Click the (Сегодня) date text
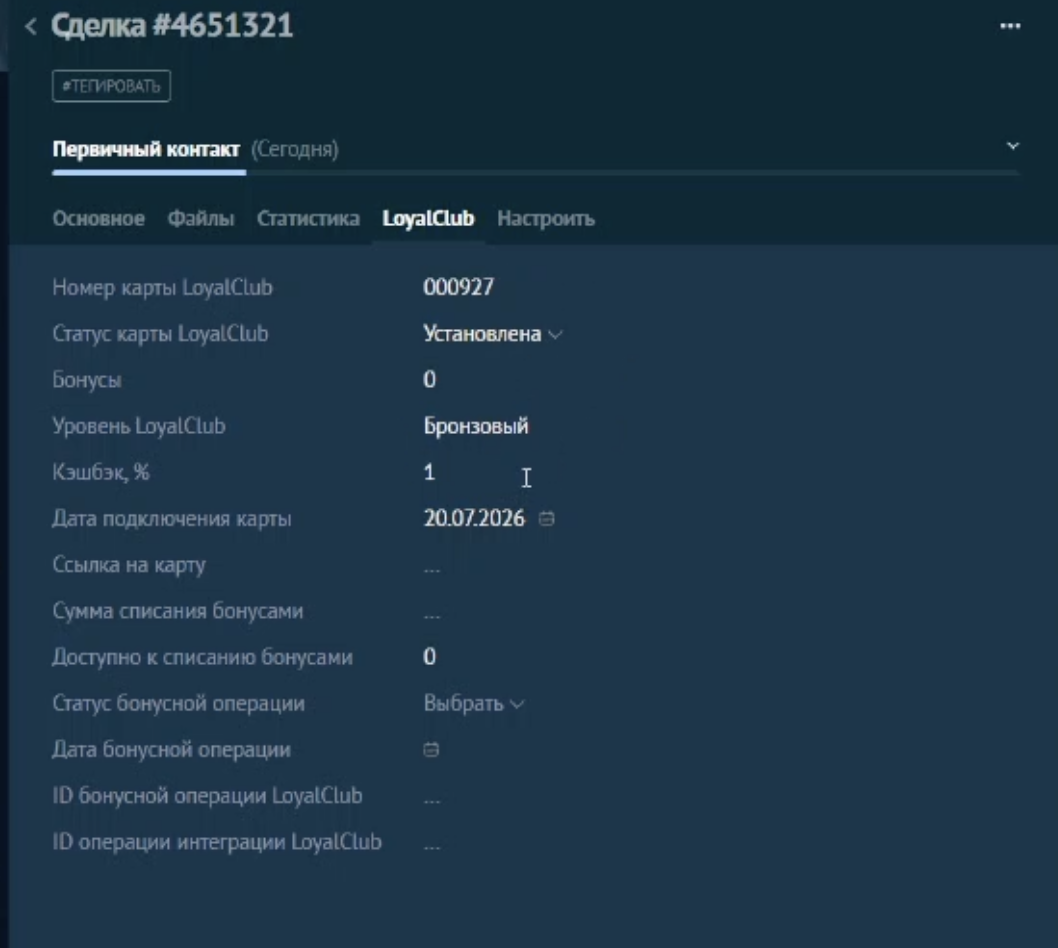Screen dimensions: 1058x948 [x=295, y=149]
